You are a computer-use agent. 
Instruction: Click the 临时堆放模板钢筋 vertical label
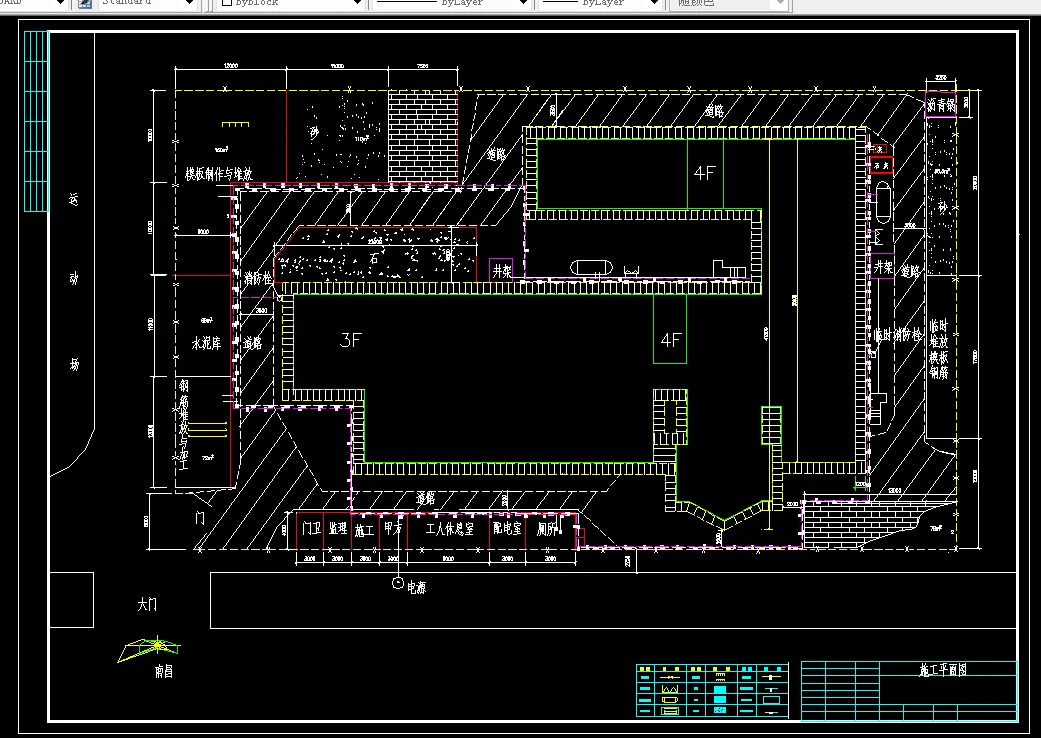[939, 349]
